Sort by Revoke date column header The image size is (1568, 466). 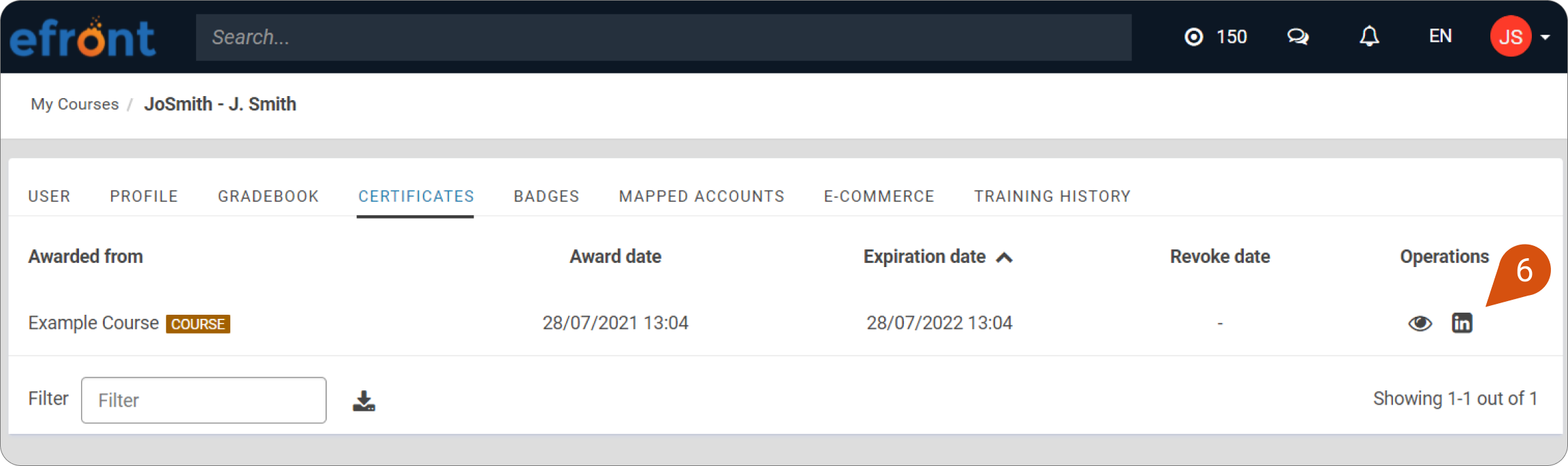coord(1220,257)
